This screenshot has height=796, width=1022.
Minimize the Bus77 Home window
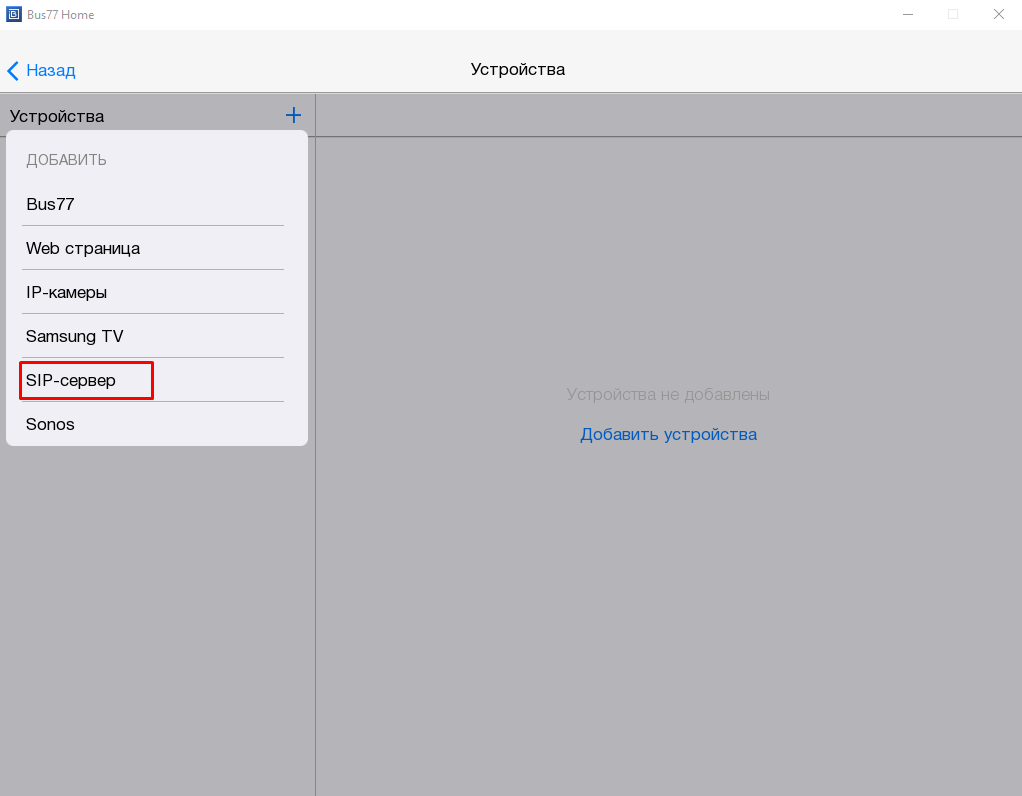[908, 14]
